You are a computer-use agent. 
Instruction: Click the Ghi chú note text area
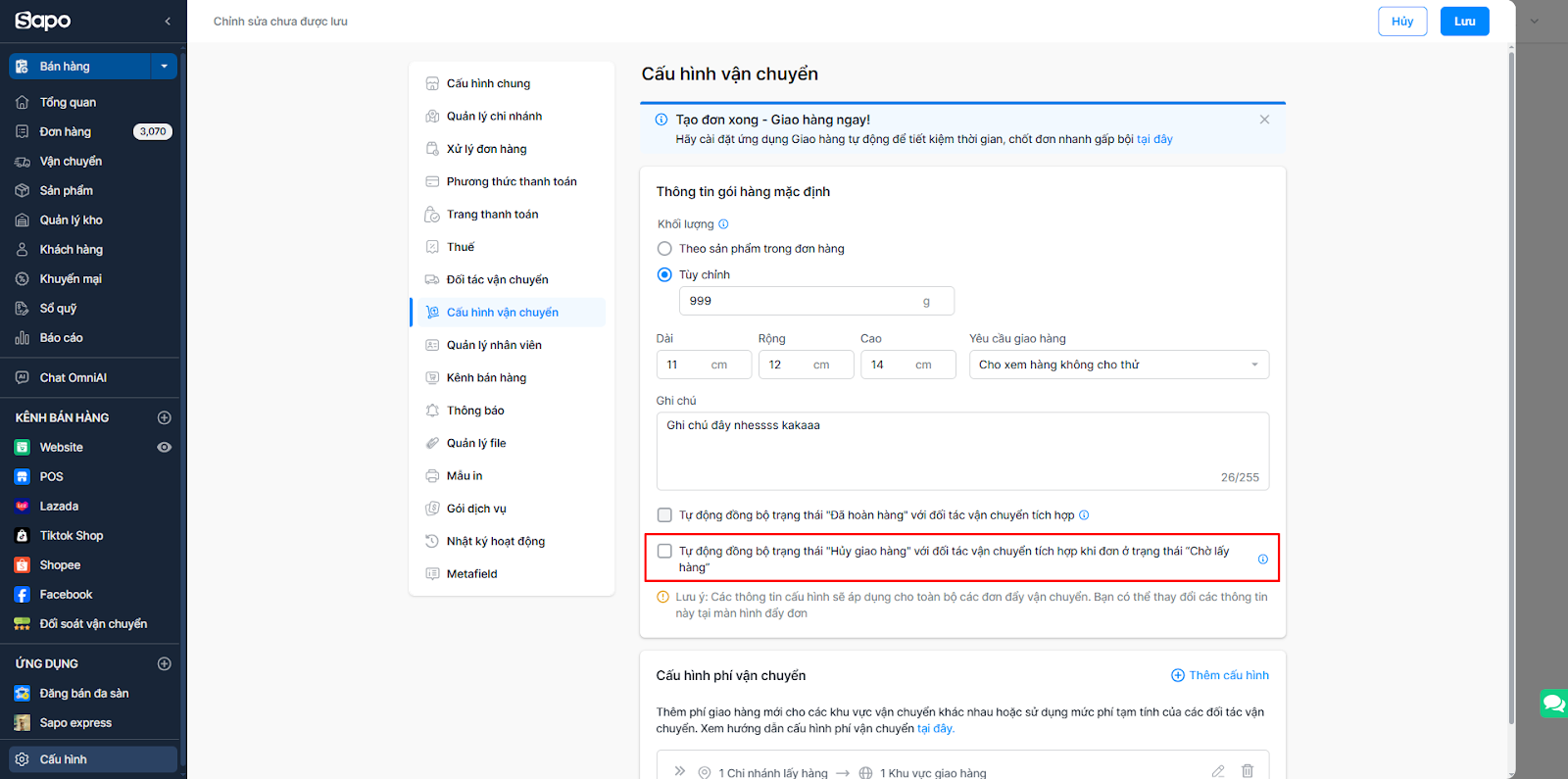tap(961, 450)
